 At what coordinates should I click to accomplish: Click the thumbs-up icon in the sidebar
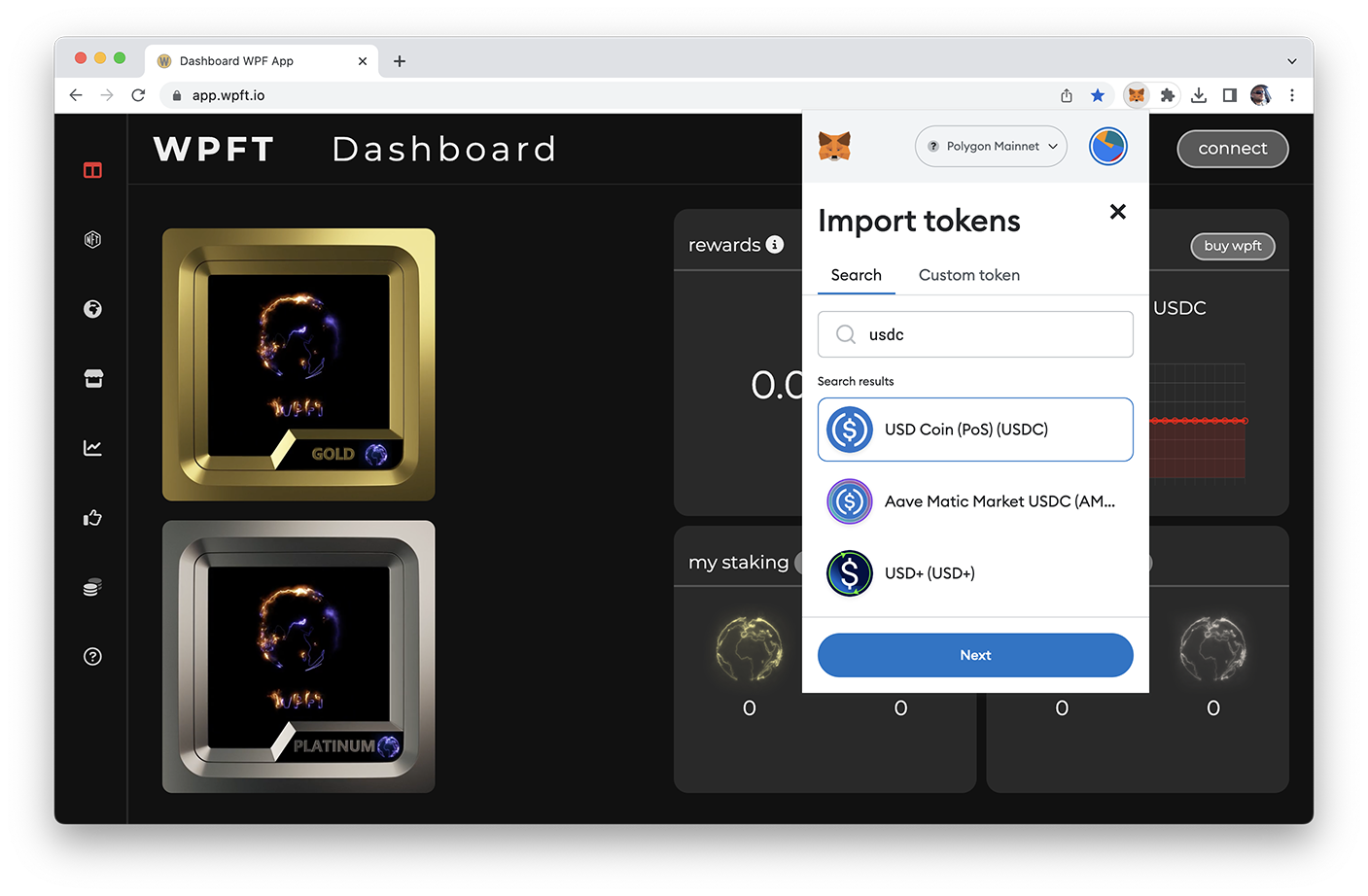[x=92, y=517]
